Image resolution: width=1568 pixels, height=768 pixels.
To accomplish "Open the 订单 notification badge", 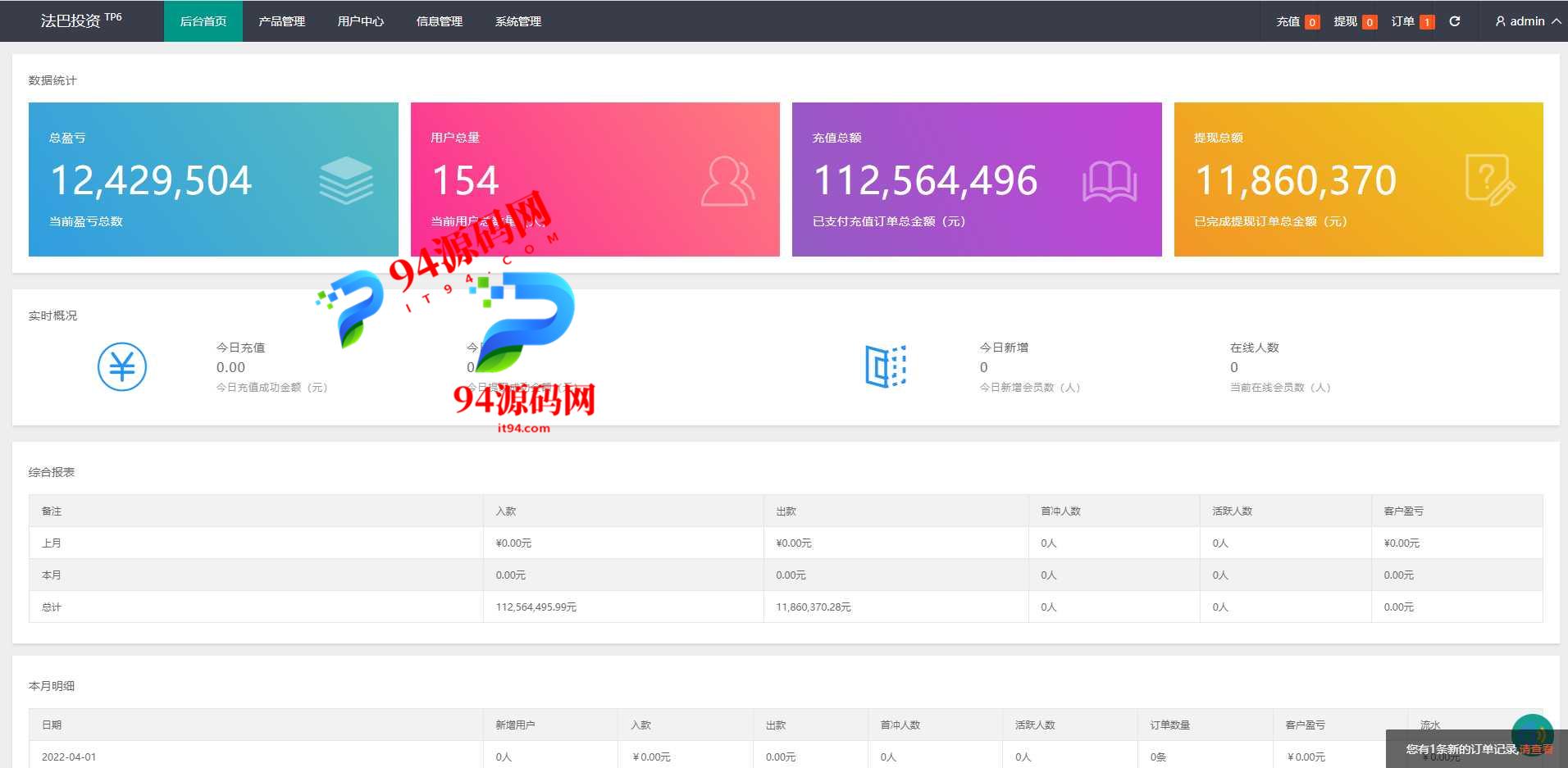I will pyautogui.click(x=1427, y=22).
